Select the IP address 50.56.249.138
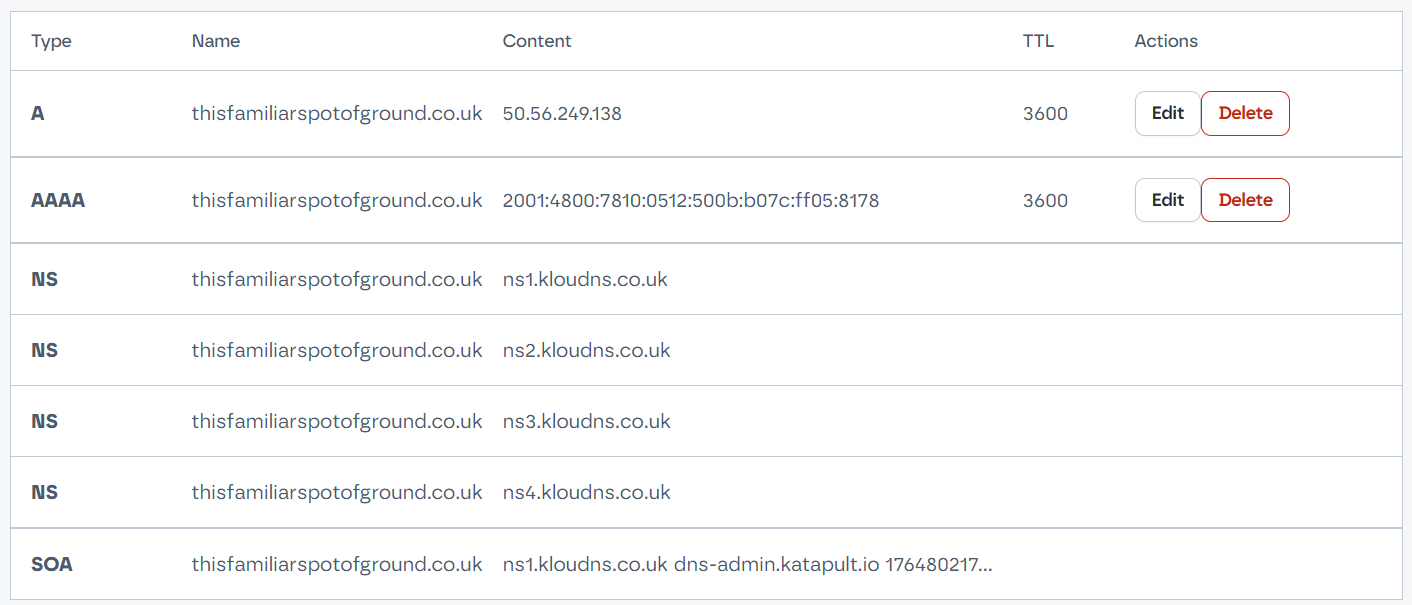 coord(562,114)
